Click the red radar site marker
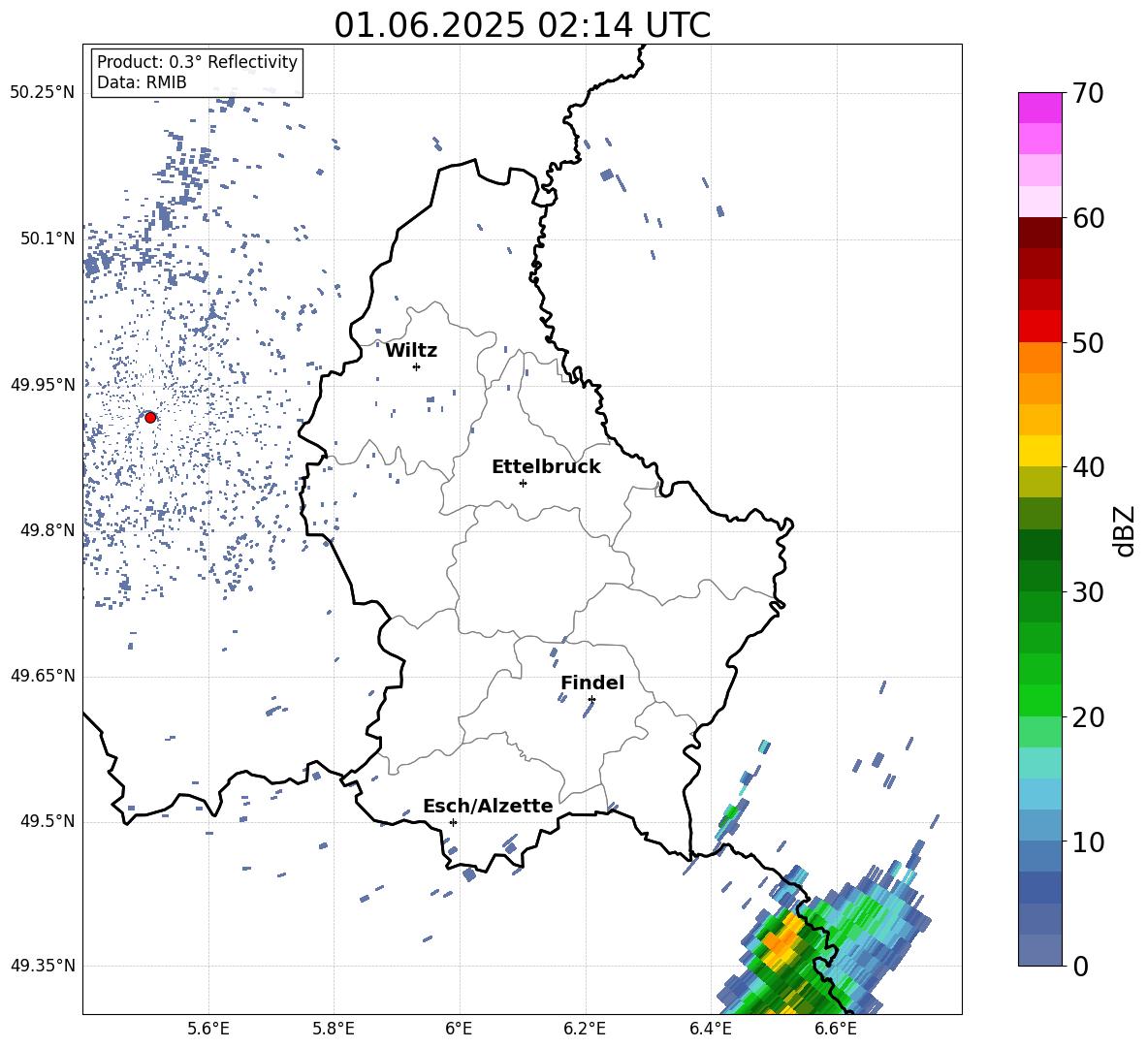This screenshot has width=1148, height=1048. (150, 417)
